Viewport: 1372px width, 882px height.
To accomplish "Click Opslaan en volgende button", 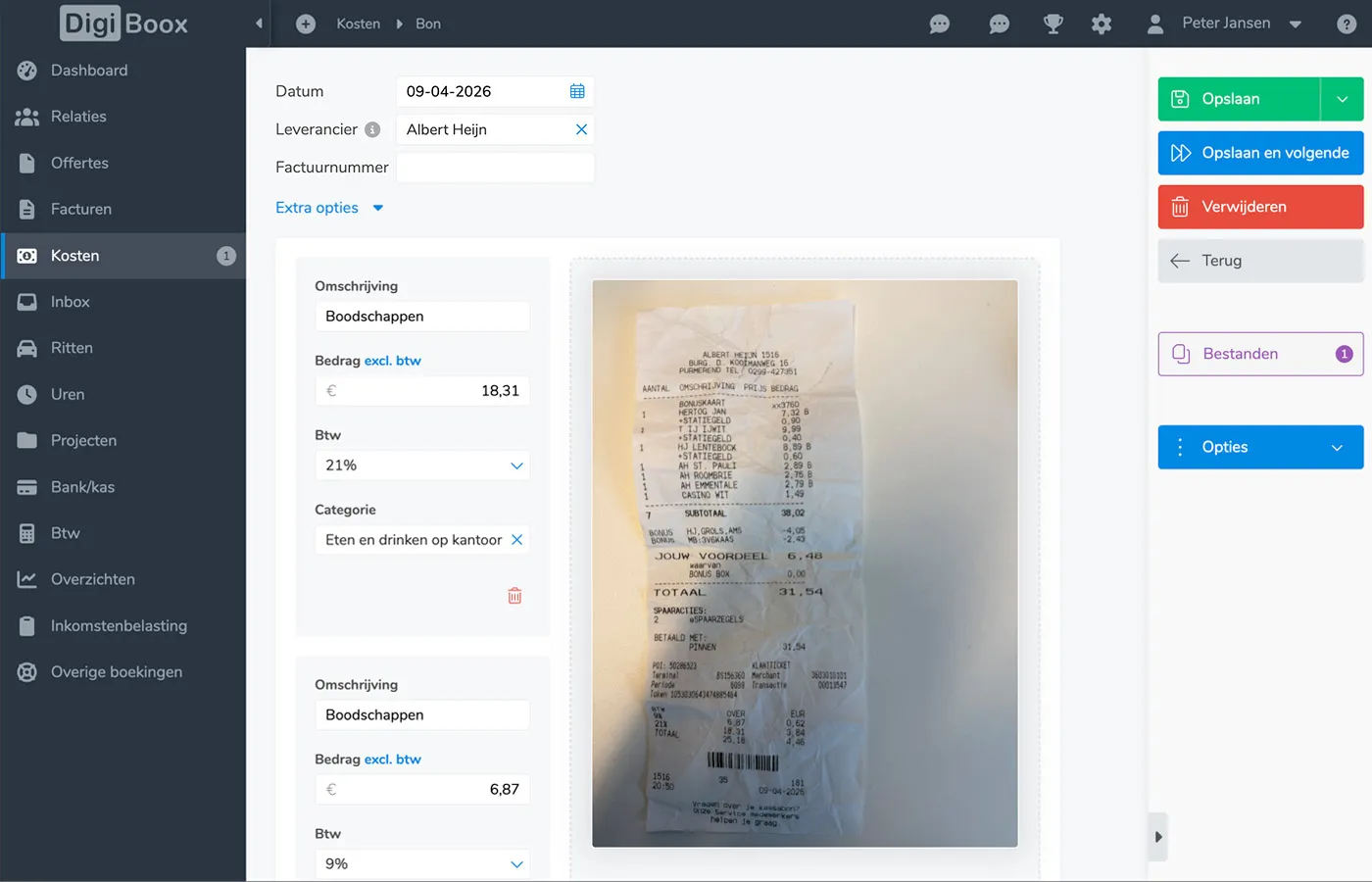I will click(x=1260, y=153).
